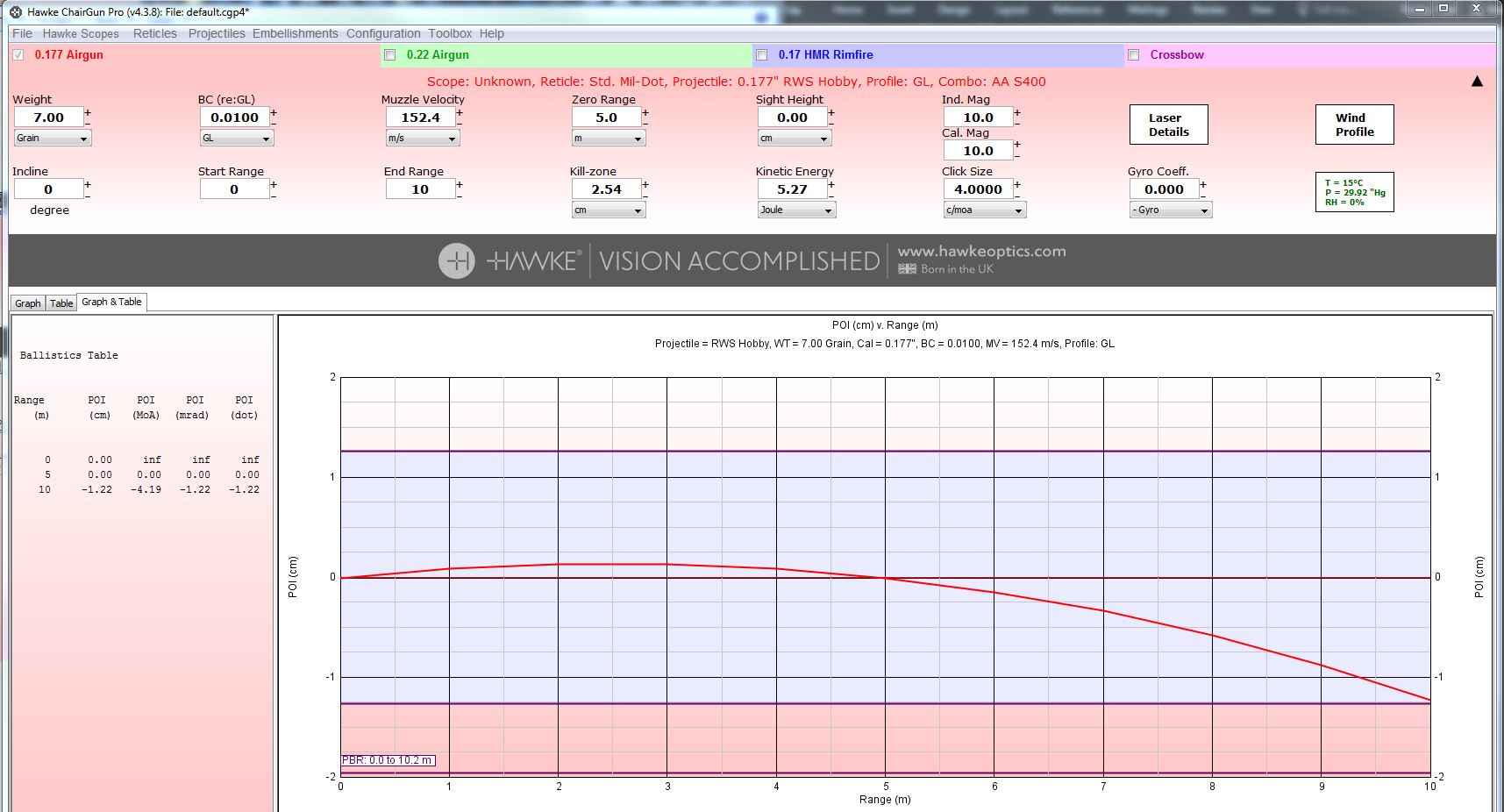Increase BC value with plus stepper
Screen dimensions: 1504x812
274,112
